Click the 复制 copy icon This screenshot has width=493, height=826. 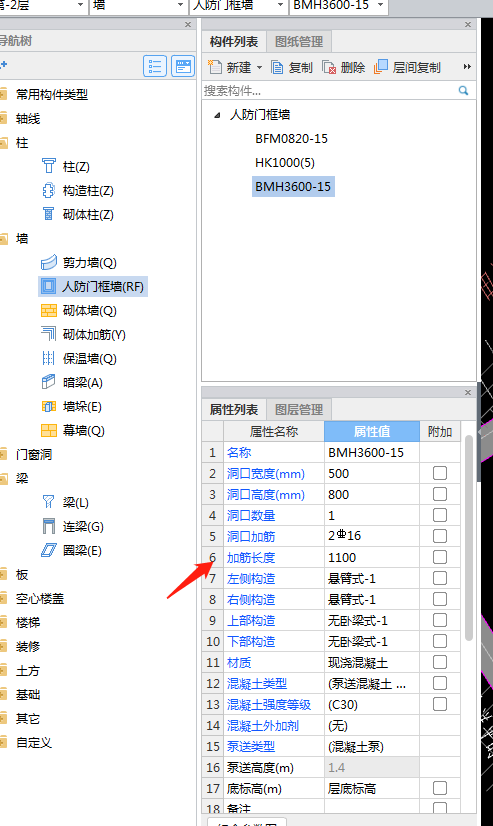(277, 67)
